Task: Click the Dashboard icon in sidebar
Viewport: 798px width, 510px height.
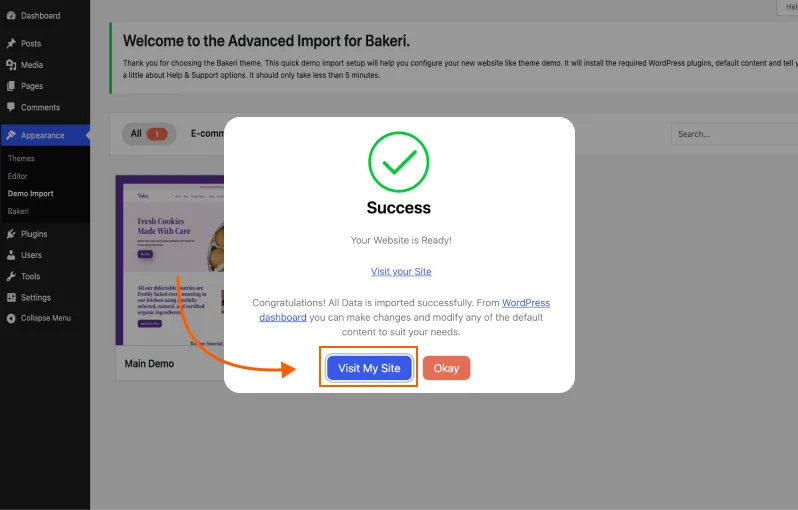Action: coord(11,16)
